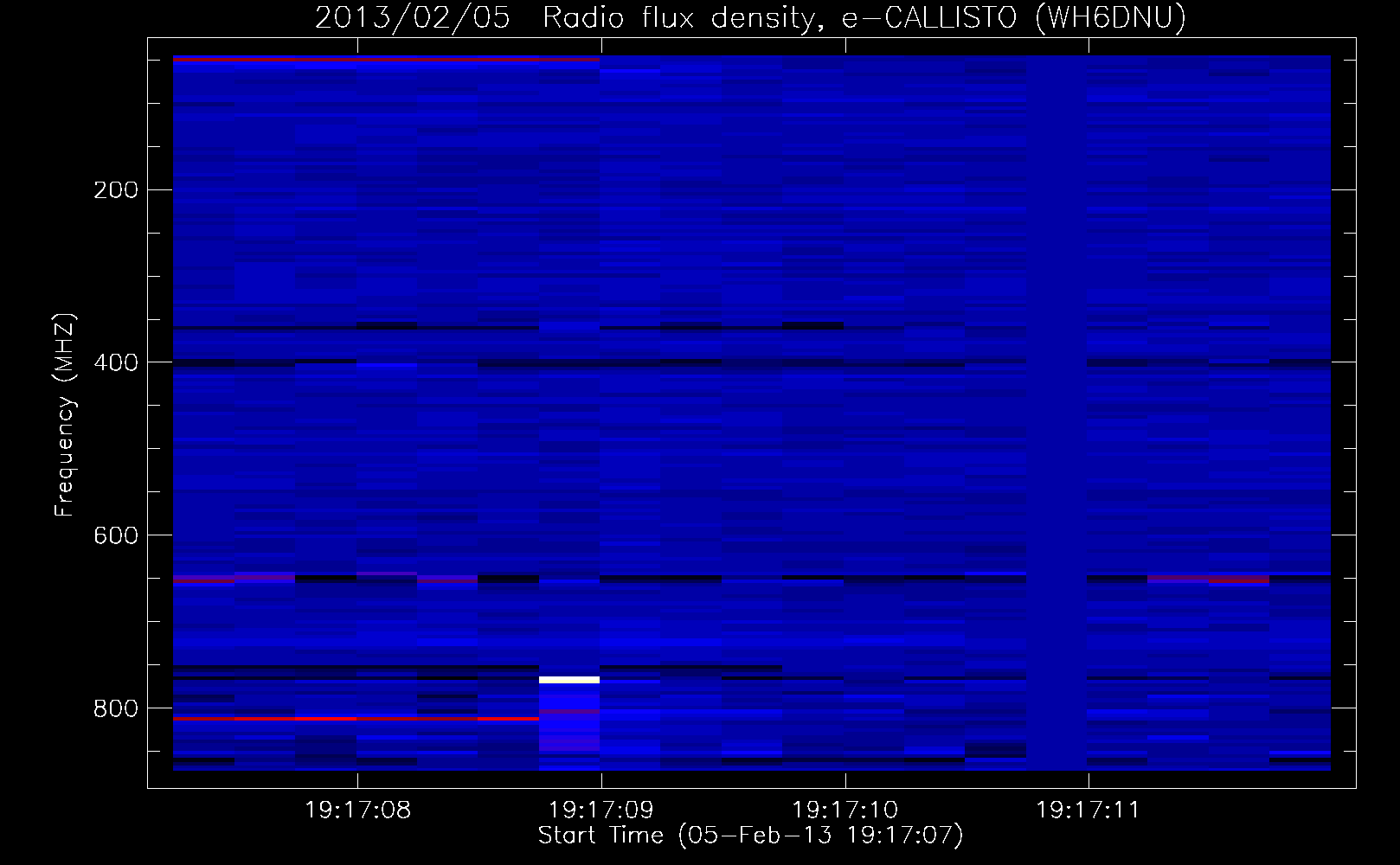Image resolution: width=1400 pixels, height=865 pixels.
Task: Click the '19:17:10' time tick label
Action: pyautogui.click(x=845, y=811)
